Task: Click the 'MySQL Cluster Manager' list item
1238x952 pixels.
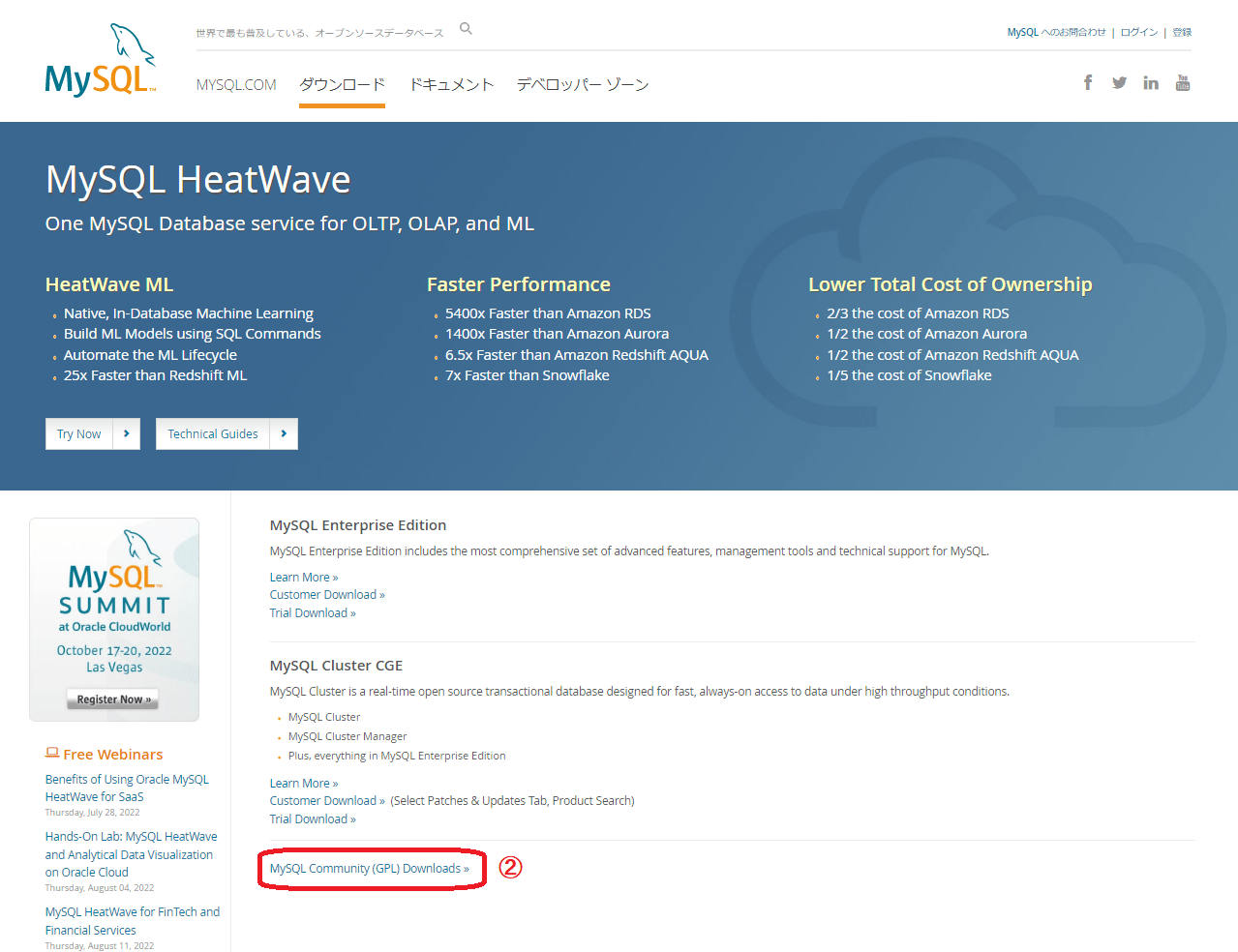Action: [347, 736]
